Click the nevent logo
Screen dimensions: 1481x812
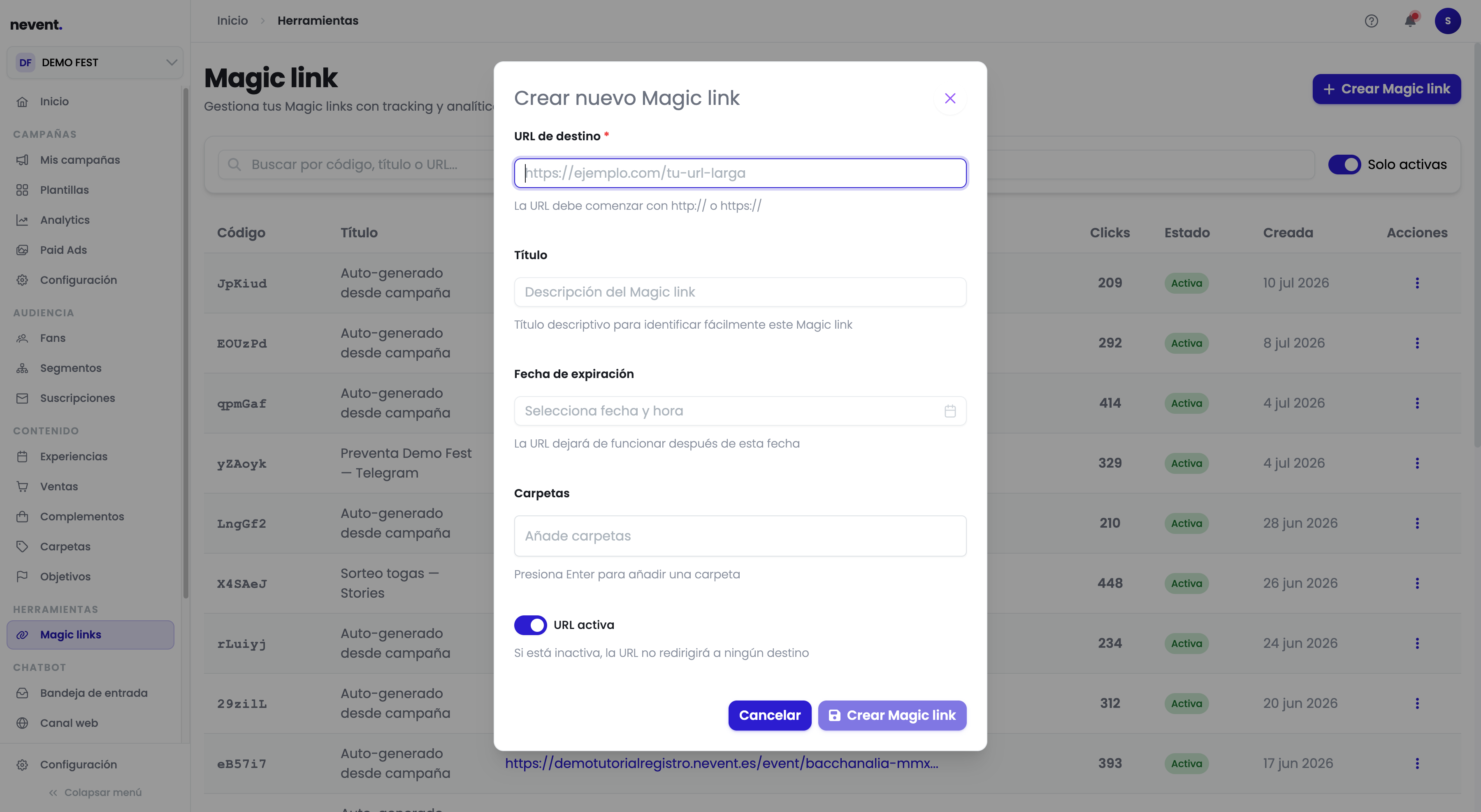point(36,25)
